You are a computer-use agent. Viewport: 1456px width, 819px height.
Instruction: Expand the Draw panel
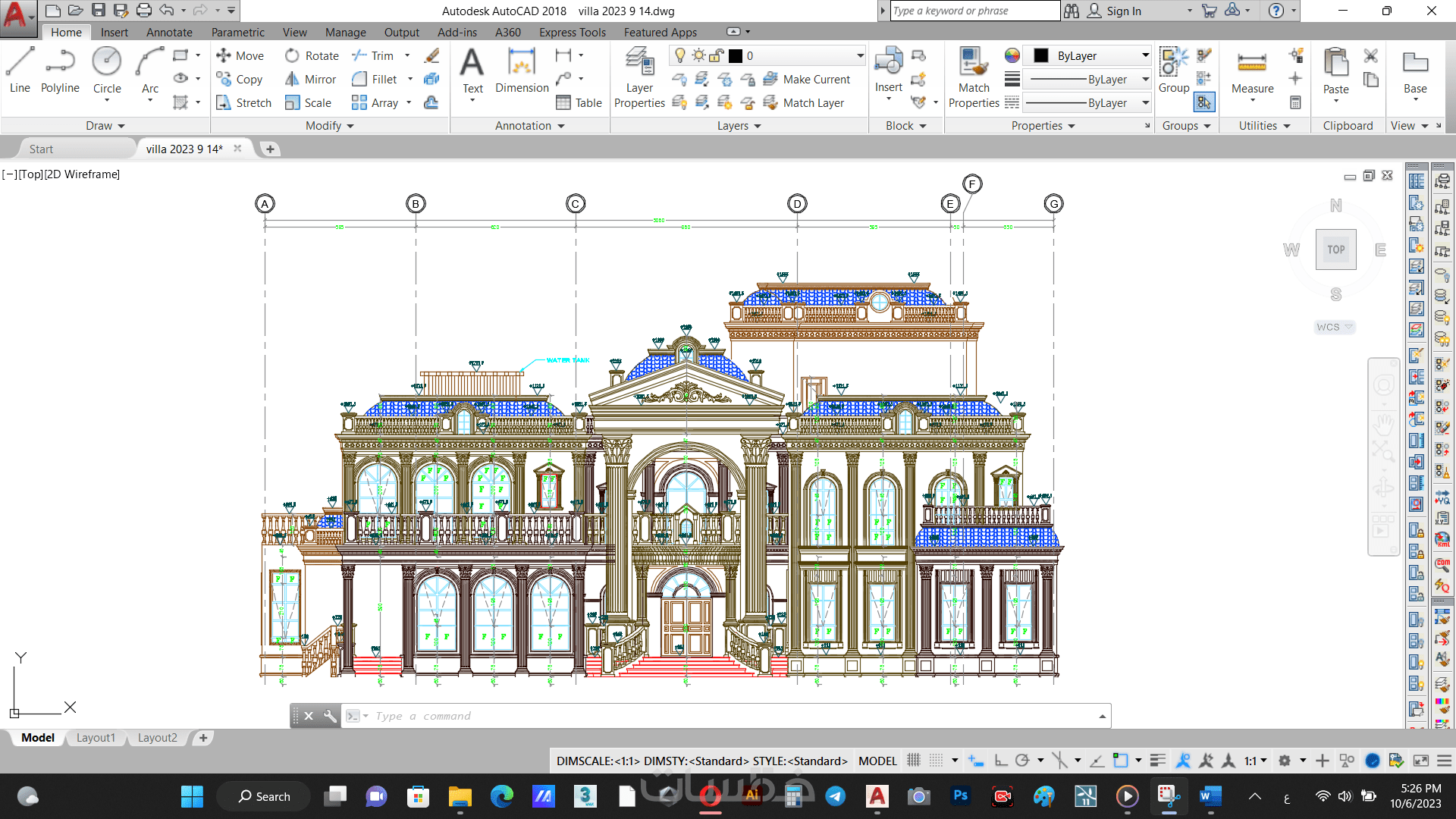click(105, 126)
